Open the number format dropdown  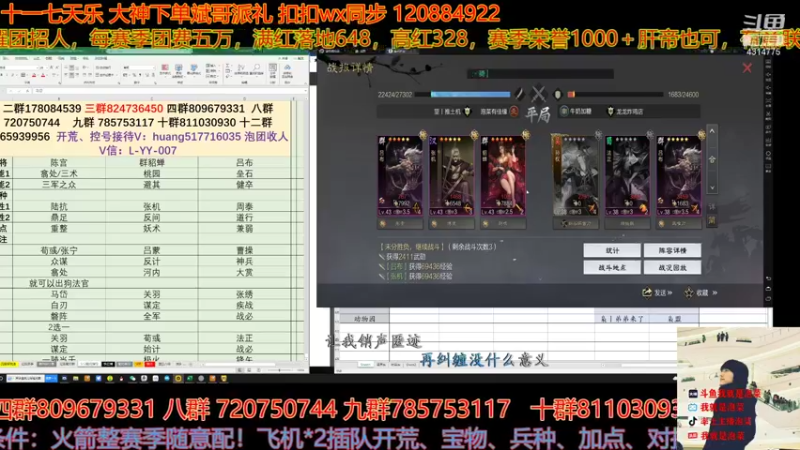pyautogui.click(x=154, y=68)
